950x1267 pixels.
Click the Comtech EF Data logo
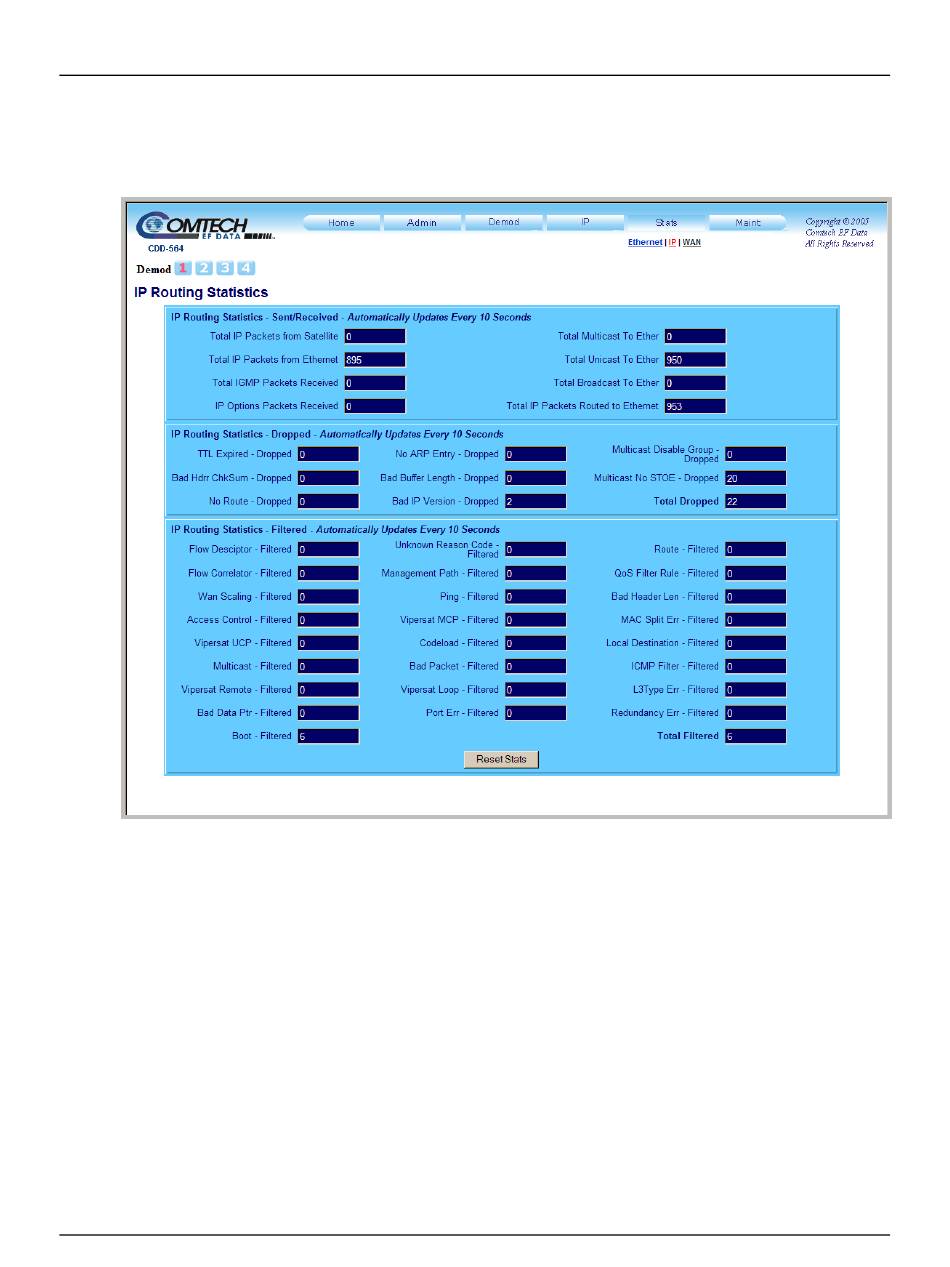[x=204, y=225]
